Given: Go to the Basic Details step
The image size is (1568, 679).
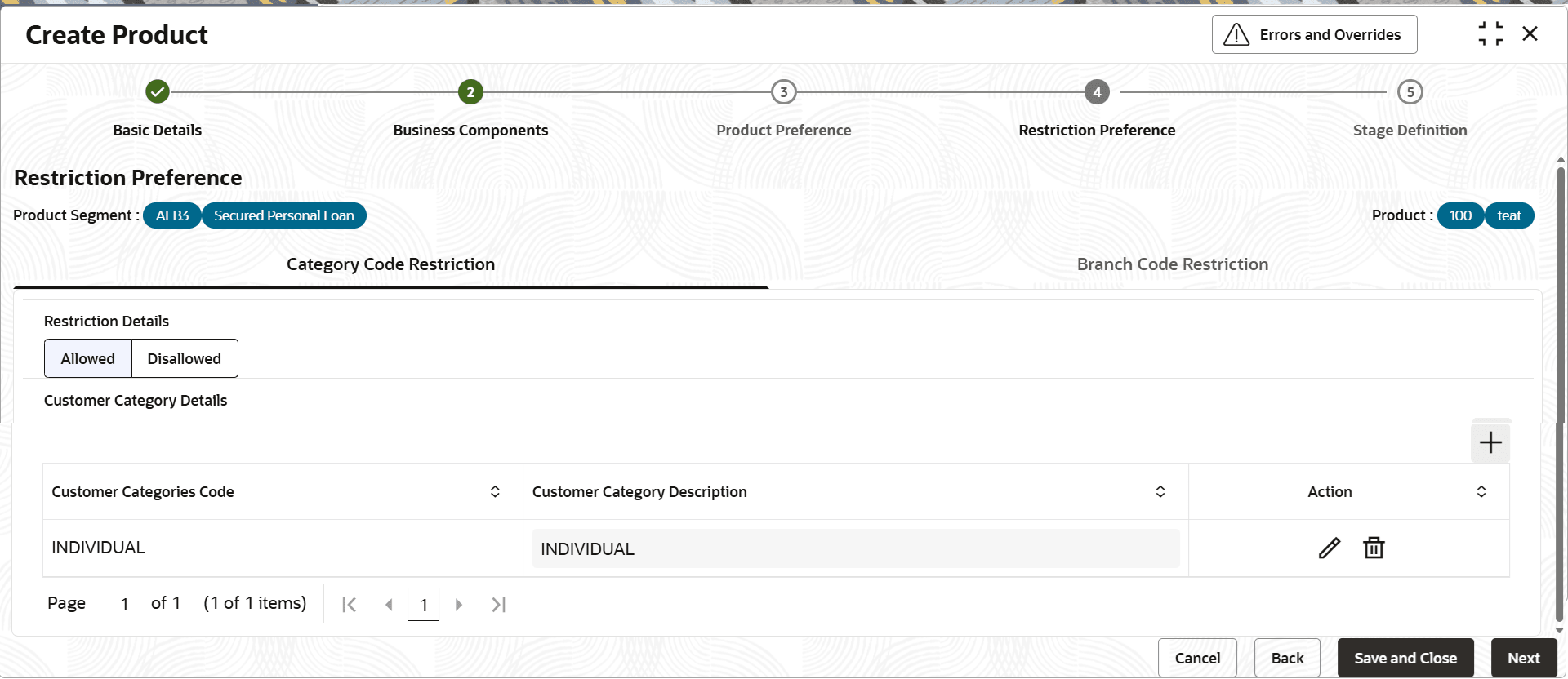Looking at the screenshot, I should click(x=158, y=92).
